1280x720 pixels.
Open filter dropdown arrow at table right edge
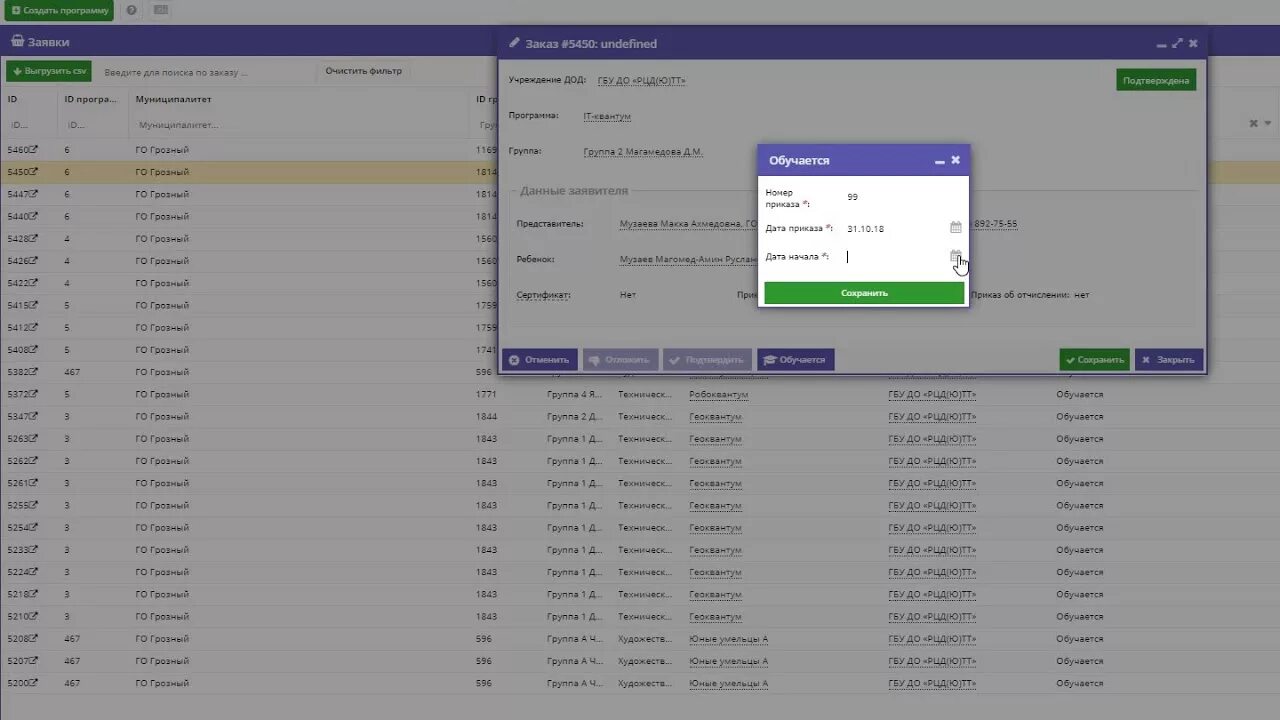[x=1267, y=123]
